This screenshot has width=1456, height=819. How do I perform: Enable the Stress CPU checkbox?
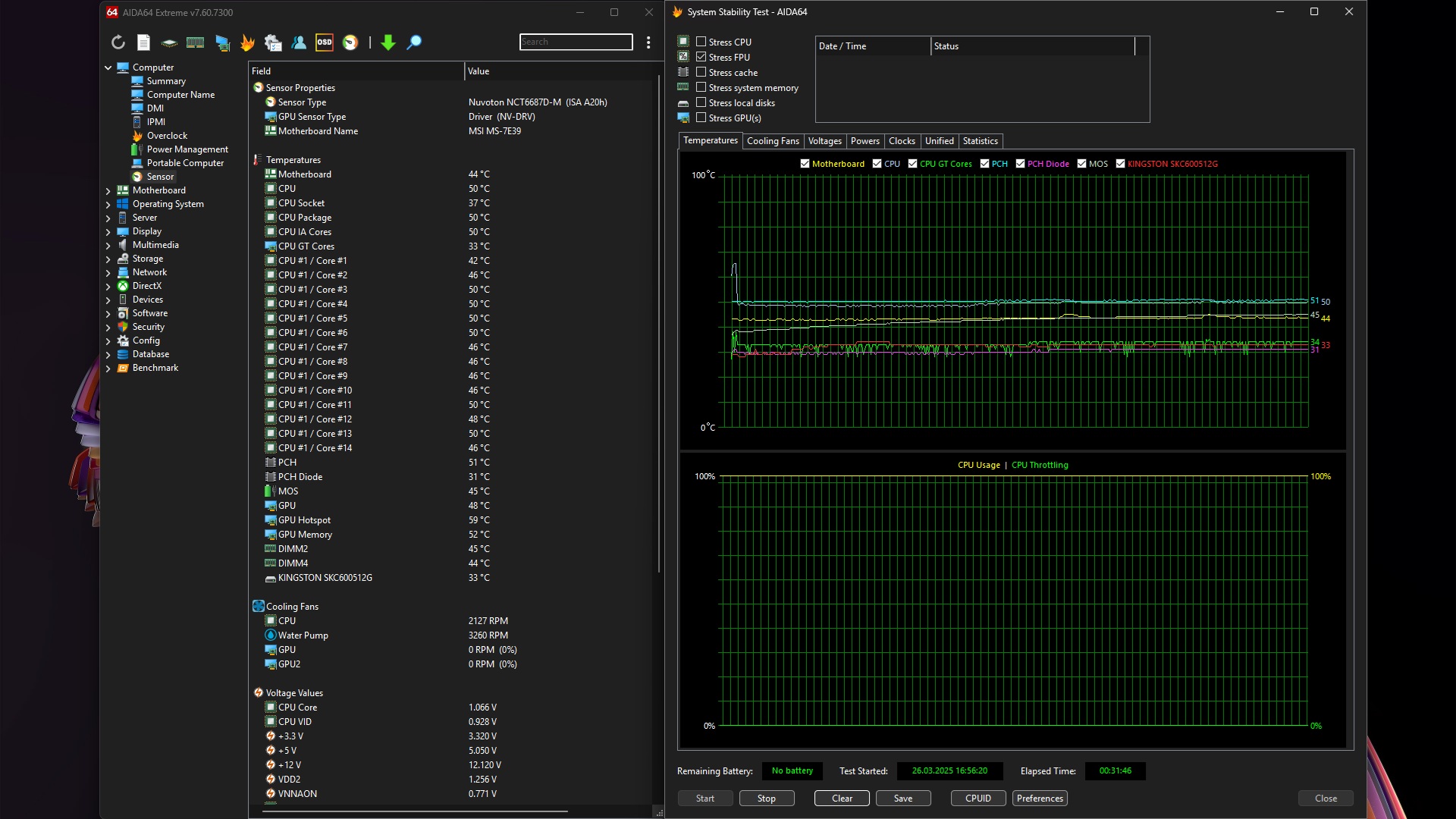pyautogui.click(x=701, y=42)
